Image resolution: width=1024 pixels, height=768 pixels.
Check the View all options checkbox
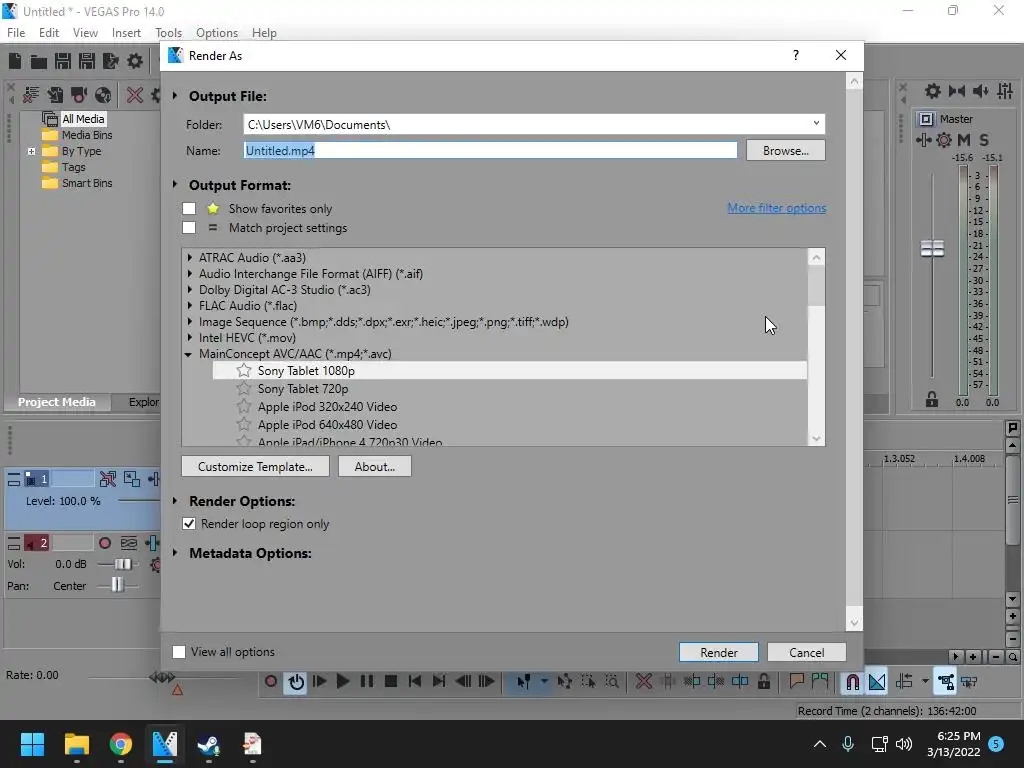(x=178, y=652)
